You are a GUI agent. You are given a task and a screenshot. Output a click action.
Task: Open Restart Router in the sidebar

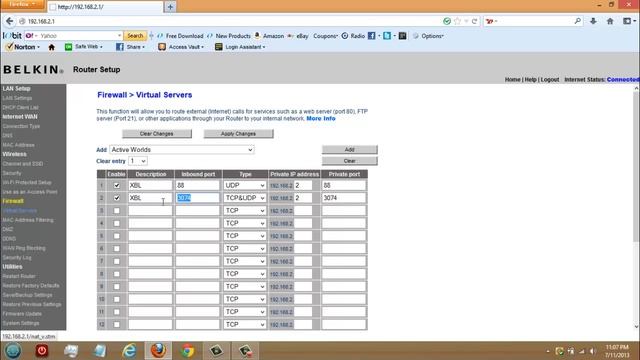pyautogui.click(x=19, y=276)
